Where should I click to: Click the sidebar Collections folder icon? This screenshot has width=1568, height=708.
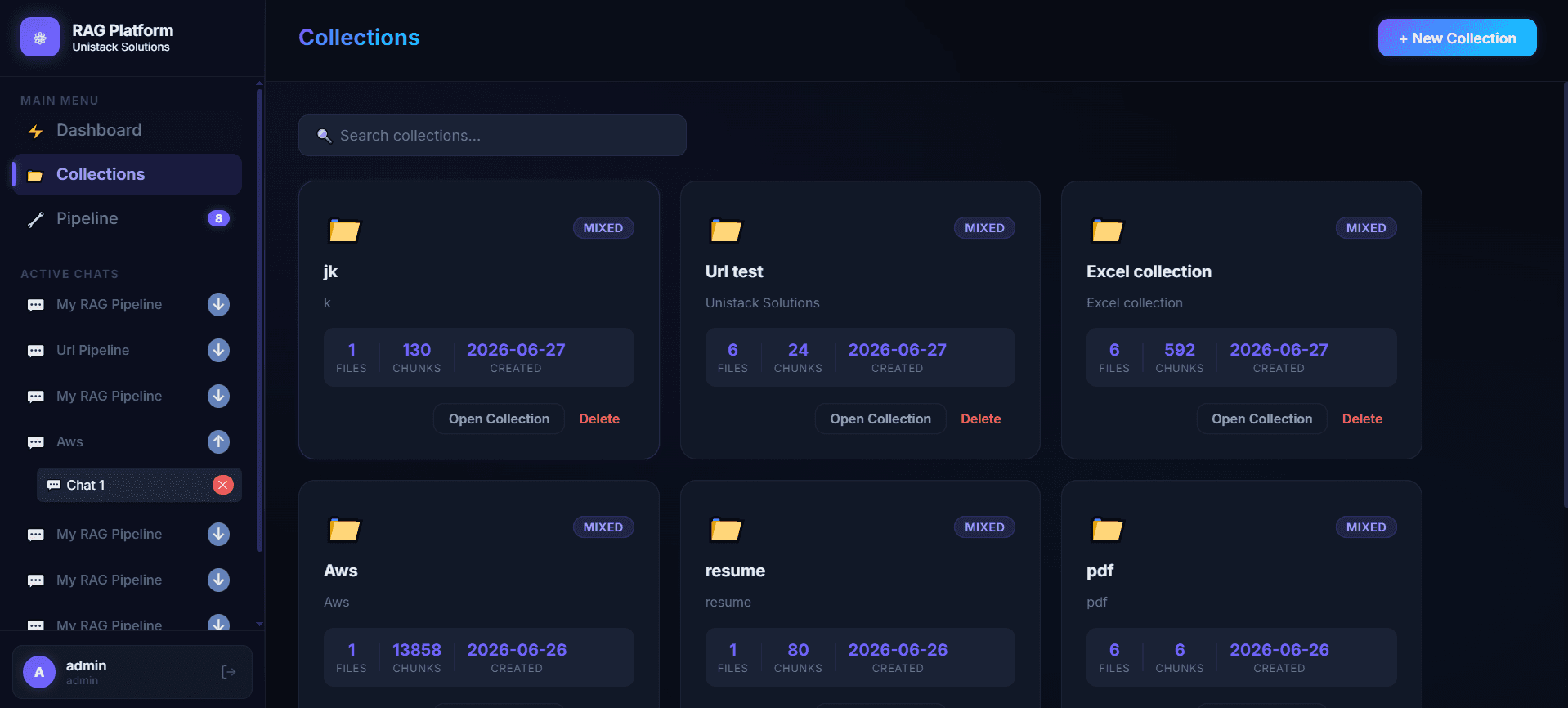click(35, 175)
